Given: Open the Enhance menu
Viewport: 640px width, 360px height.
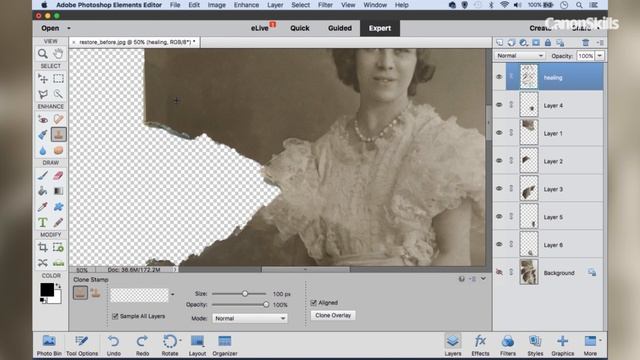Looking at the screenshot, I should click(246, 5).
